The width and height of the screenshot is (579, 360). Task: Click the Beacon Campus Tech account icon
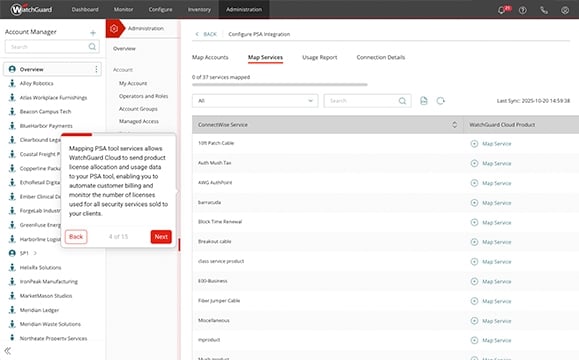coord(12,111)
